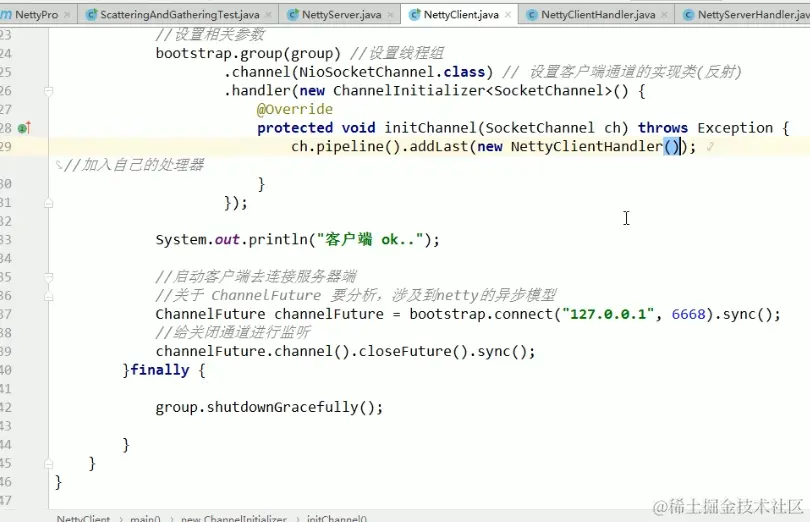810x522 pixels.
Task: Select the NettyClient.java tab
Action: point(461,14)
